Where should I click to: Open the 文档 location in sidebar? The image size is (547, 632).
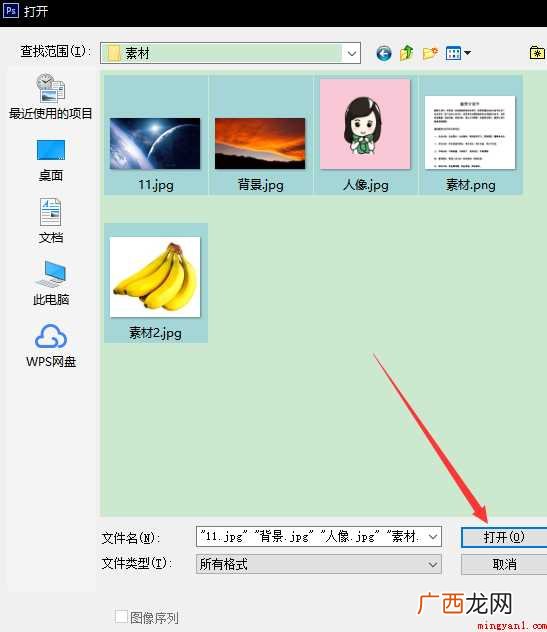pos(51,221)
